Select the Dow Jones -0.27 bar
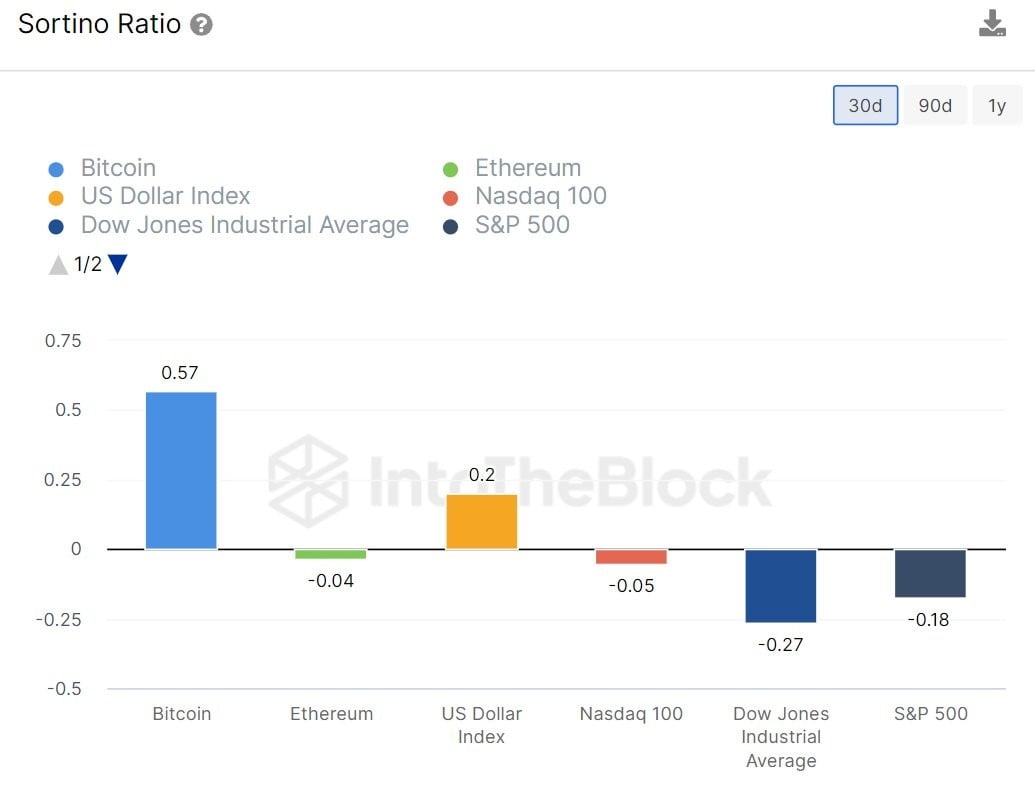Image resolution: width=1035 pixels, height=803 pixels. click(x=781, y=585)
